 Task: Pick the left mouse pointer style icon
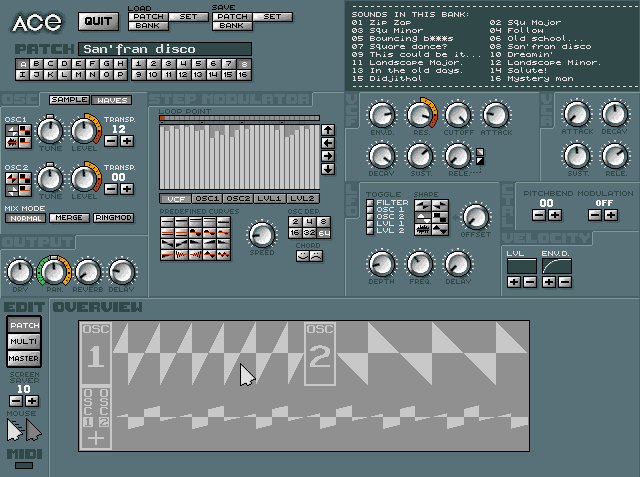point(14,430)
